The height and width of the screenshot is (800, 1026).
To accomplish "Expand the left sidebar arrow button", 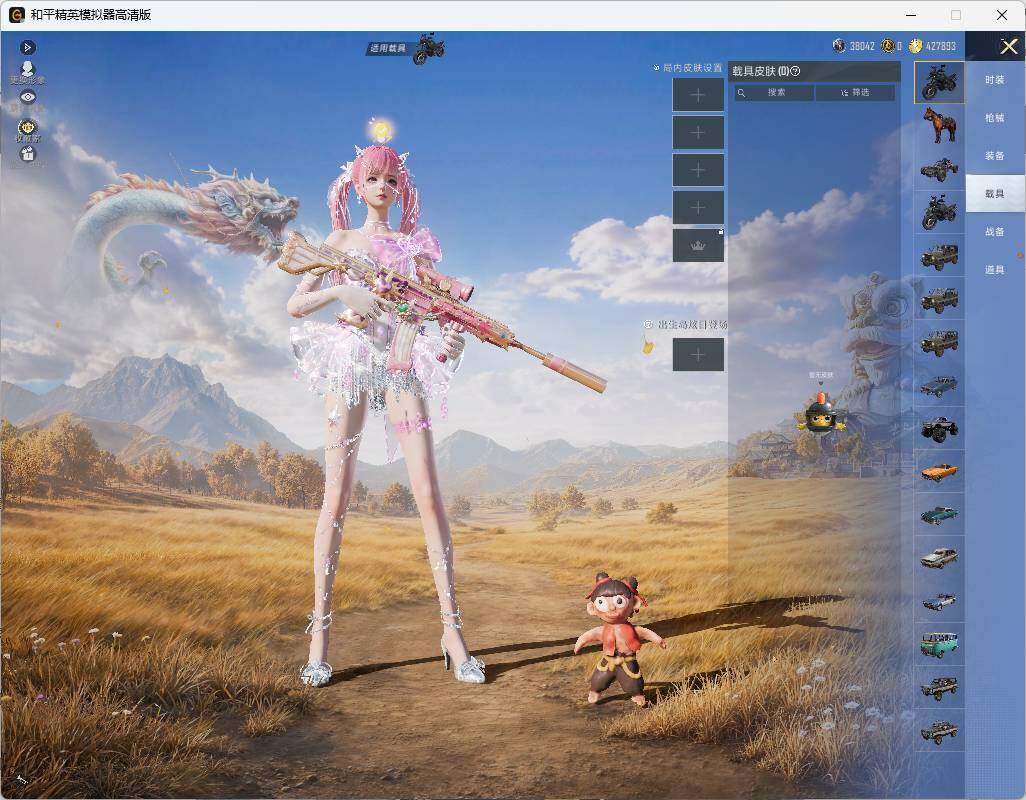I will [x=27, y=47].
